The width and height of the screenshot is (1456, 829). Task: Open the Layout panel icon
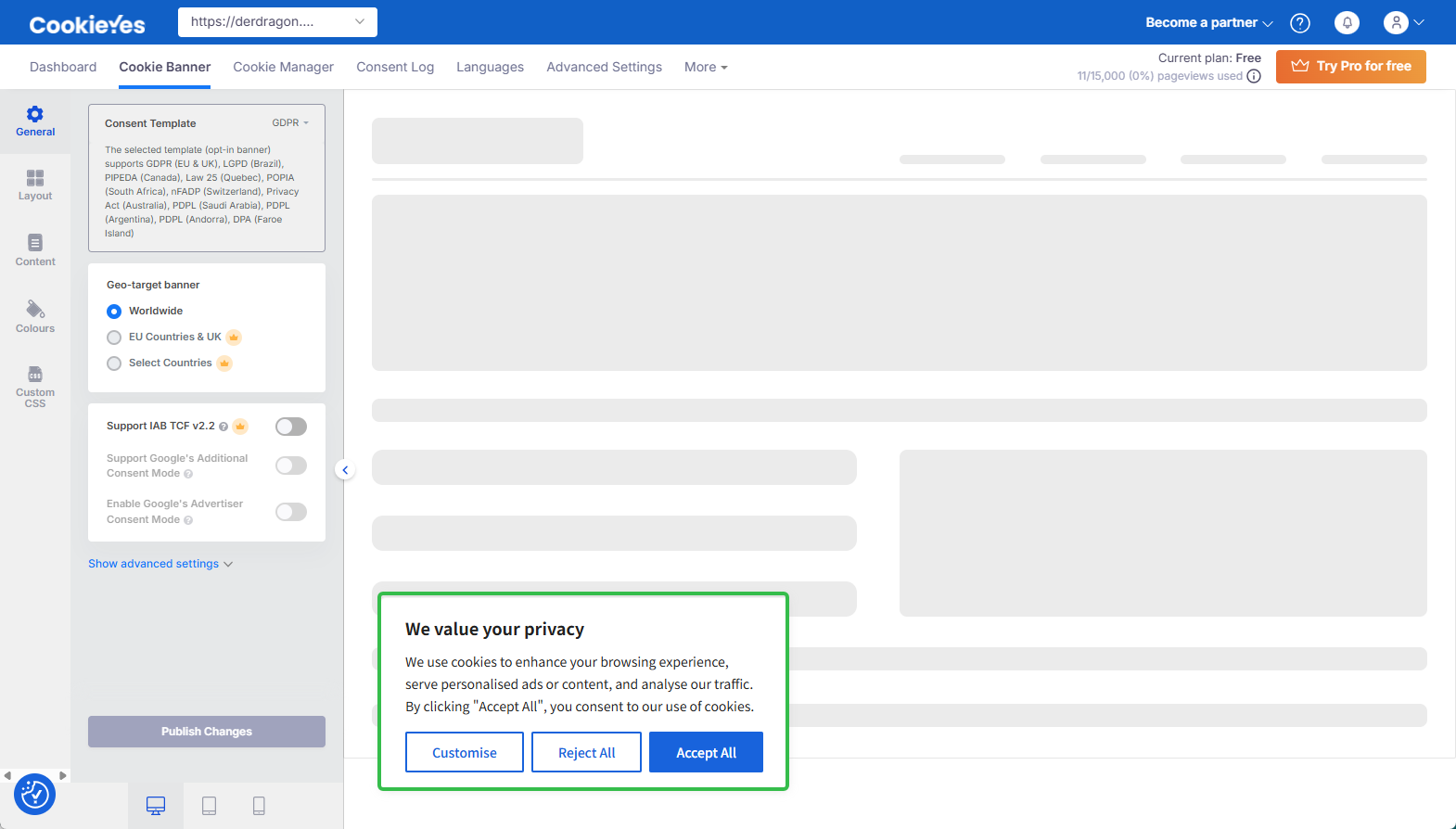point(35,179)
